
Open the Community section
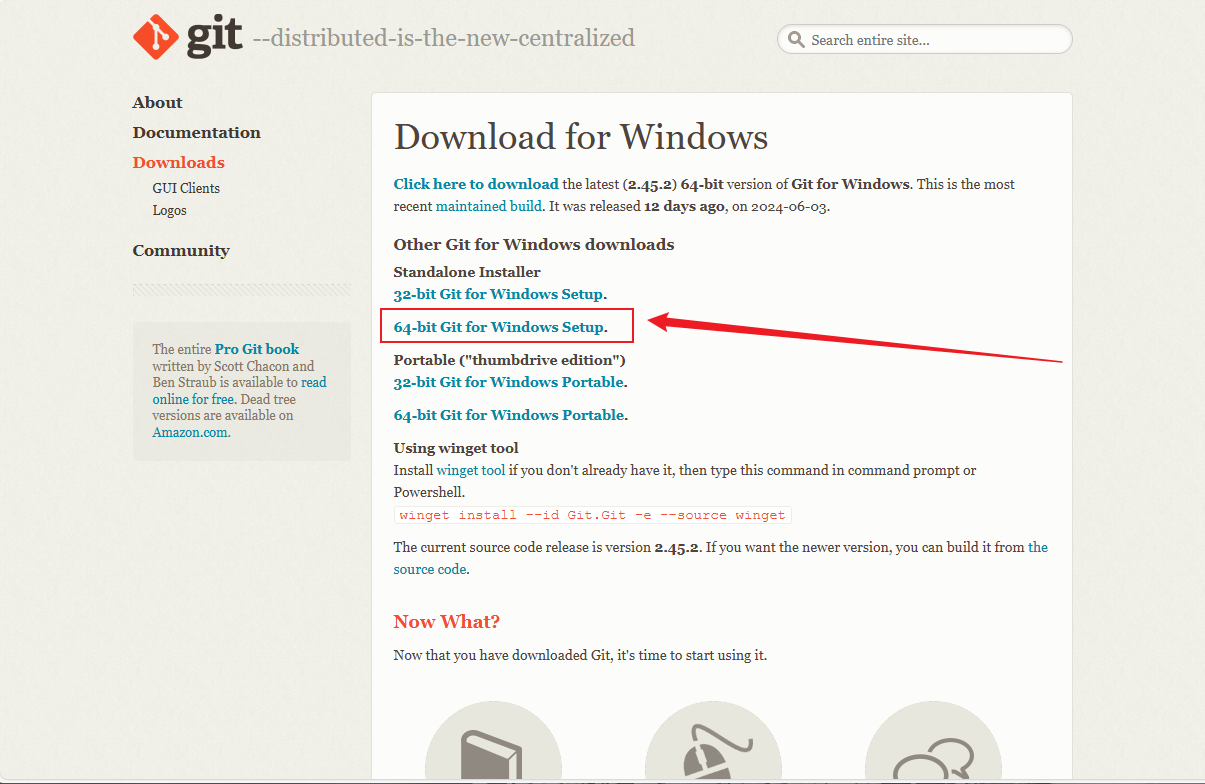click(181, 250)
